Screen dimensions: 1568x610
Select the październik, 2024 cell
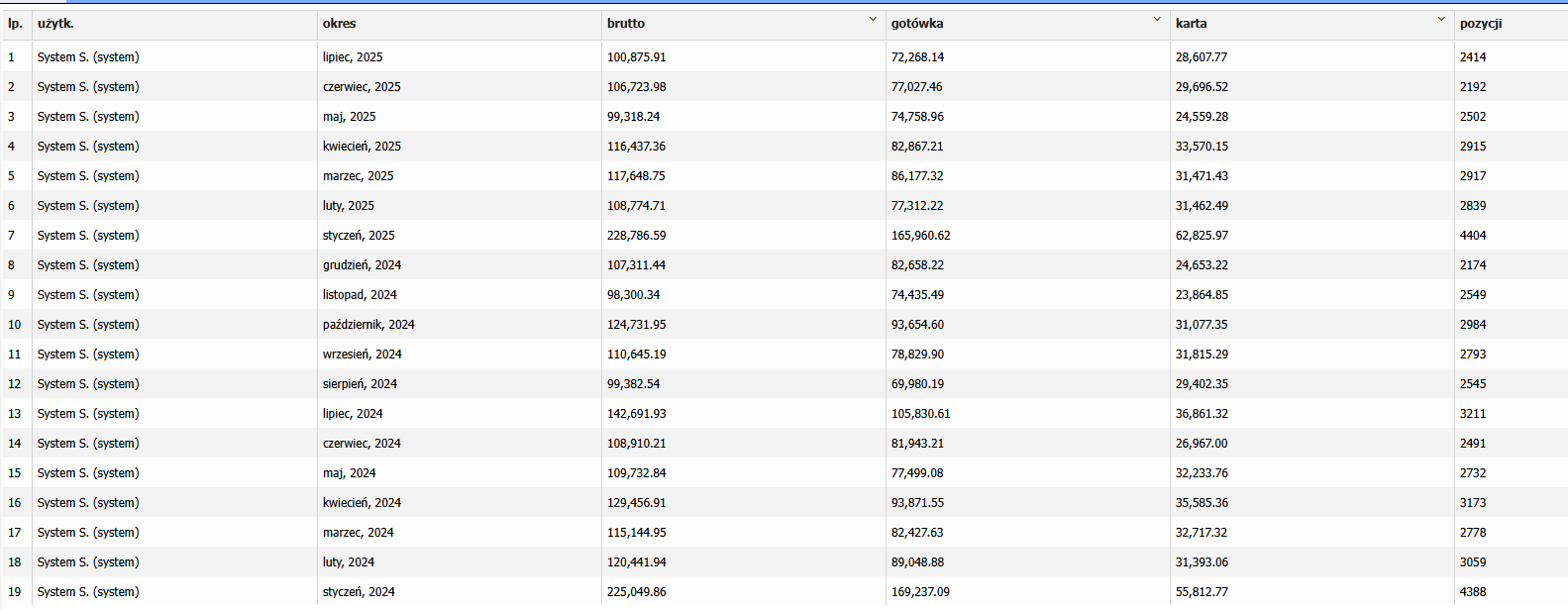click(x=368, y=325)
